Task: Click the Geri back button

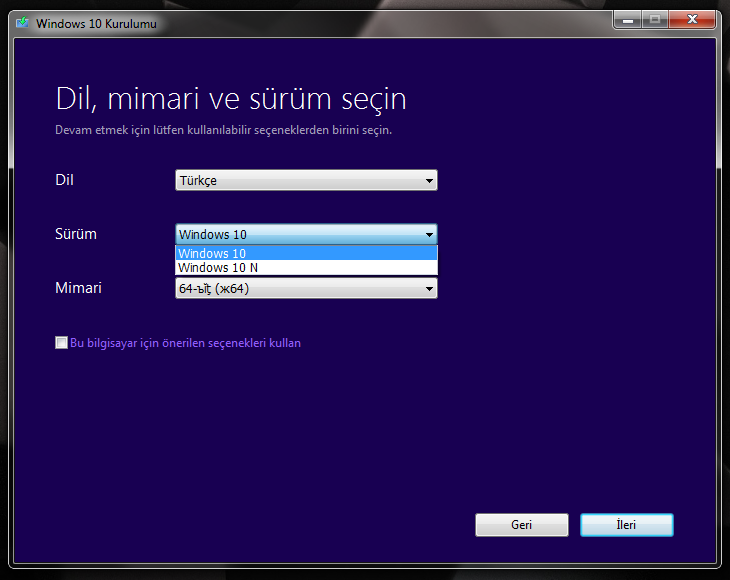Action: (x=521, y=525)
